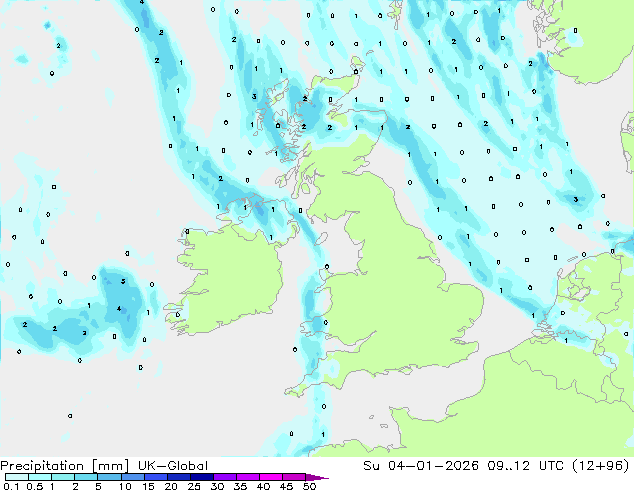634x490 pixels.
Task: Click legend tick label '10'
Action: (125, 486)
